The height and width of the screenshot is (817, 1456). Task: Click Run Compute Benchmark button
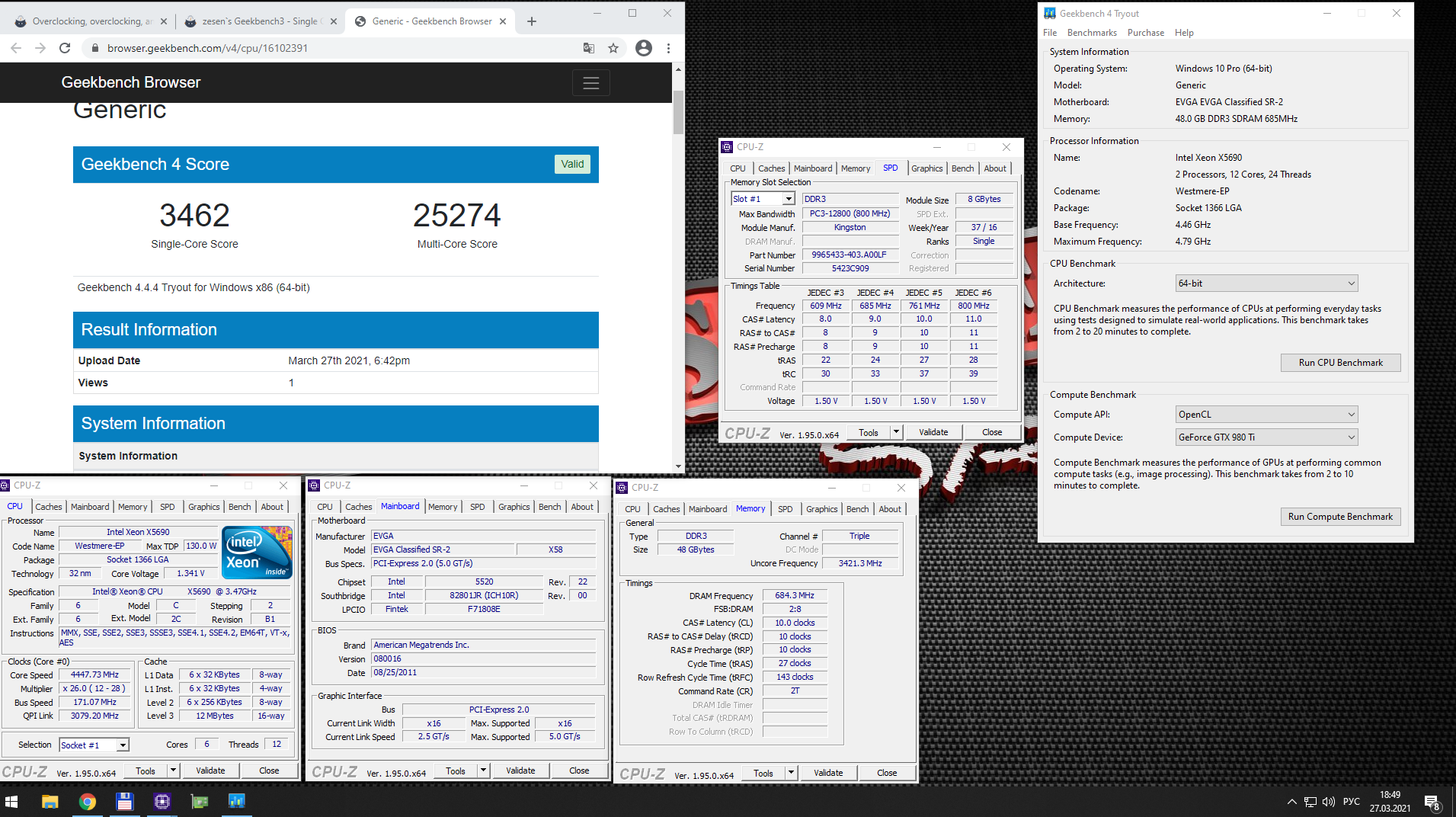click(x=1340, y=517)
